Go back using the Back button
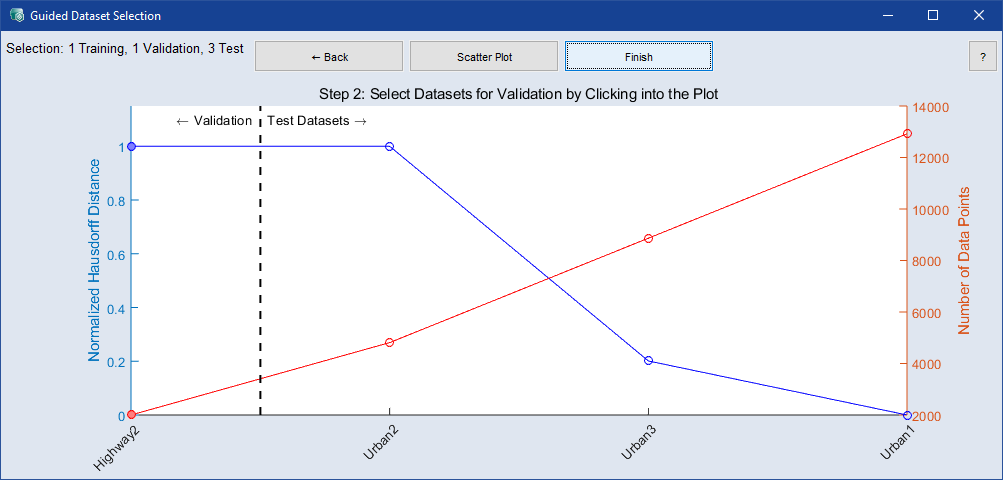 coord(329,57)
